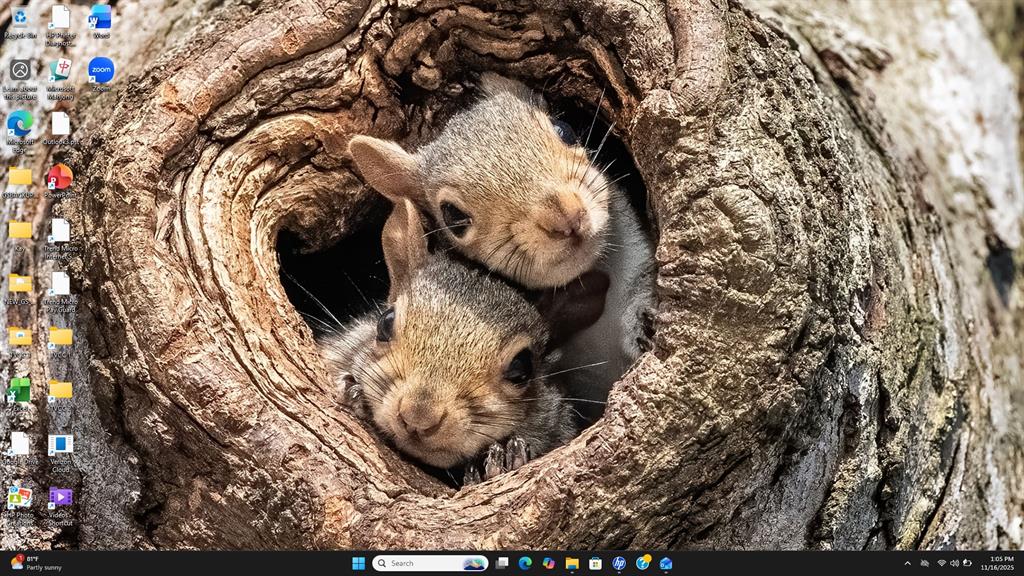Open Microsoft Edge desktop shortcut
This screenshot has height=576, width=1024.
(20, 124)
